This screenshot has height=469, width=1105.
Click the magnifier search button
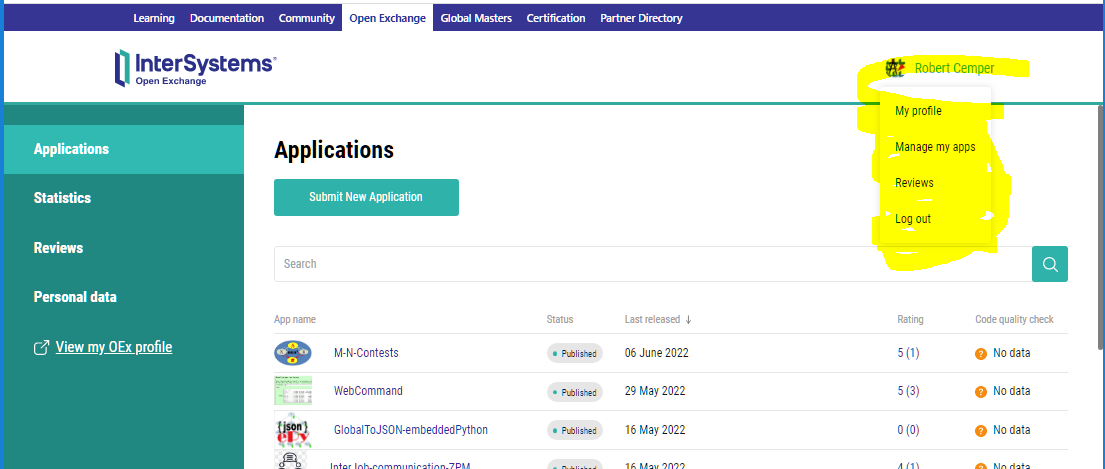1050,264
